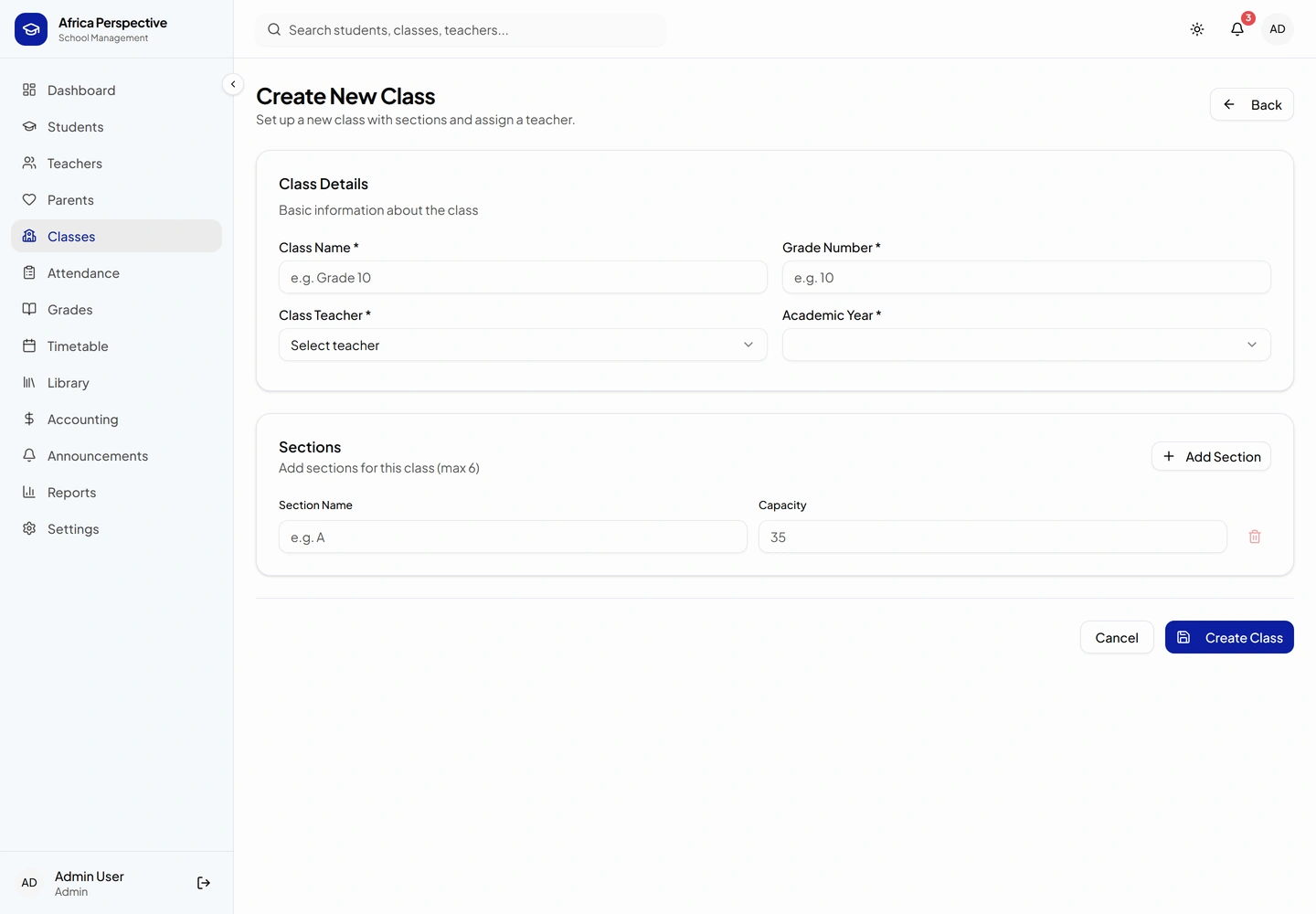Navigate to Library

[x=116, y=382]
